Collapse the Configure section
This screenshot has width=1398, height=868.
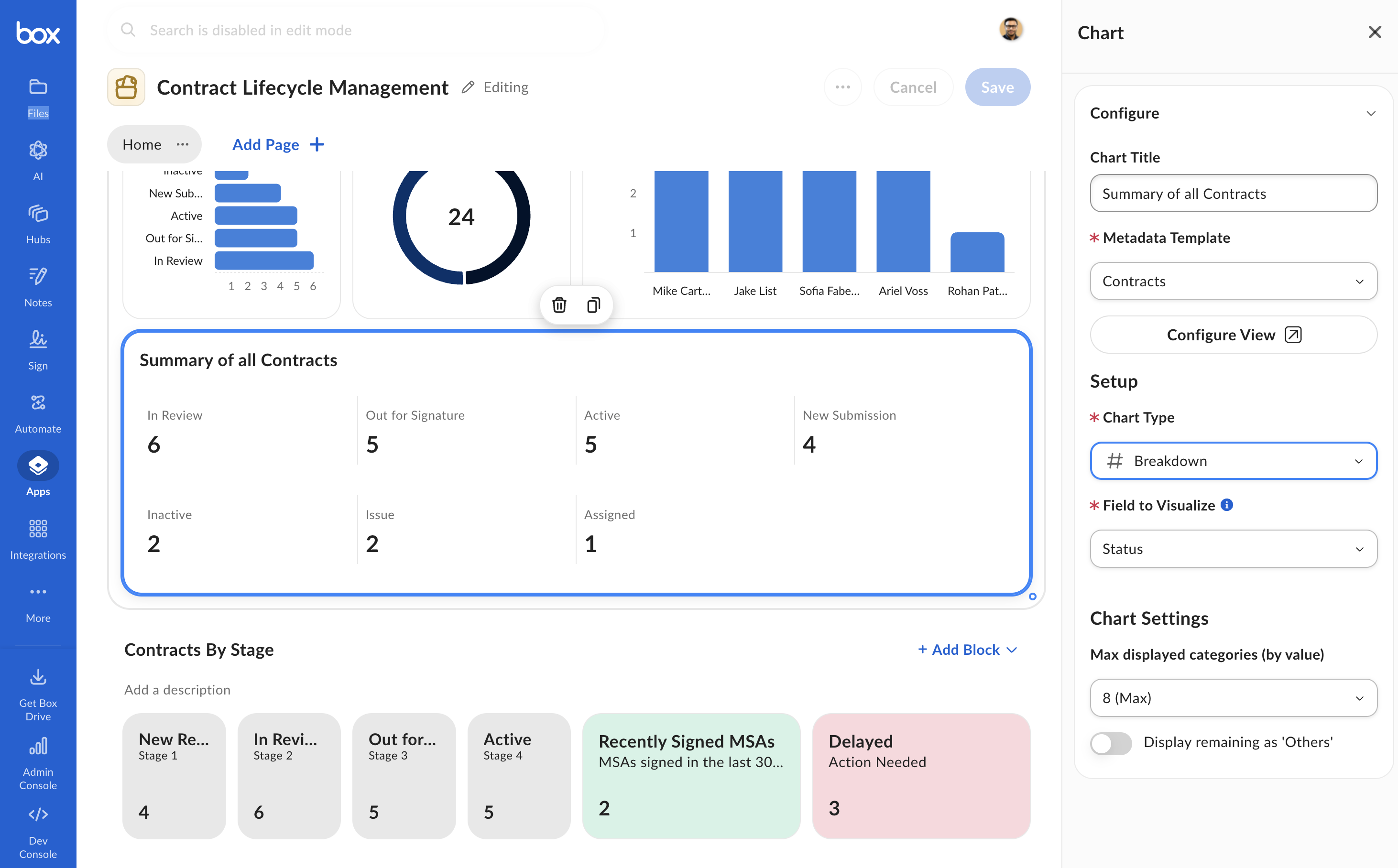pos(1371,113)
